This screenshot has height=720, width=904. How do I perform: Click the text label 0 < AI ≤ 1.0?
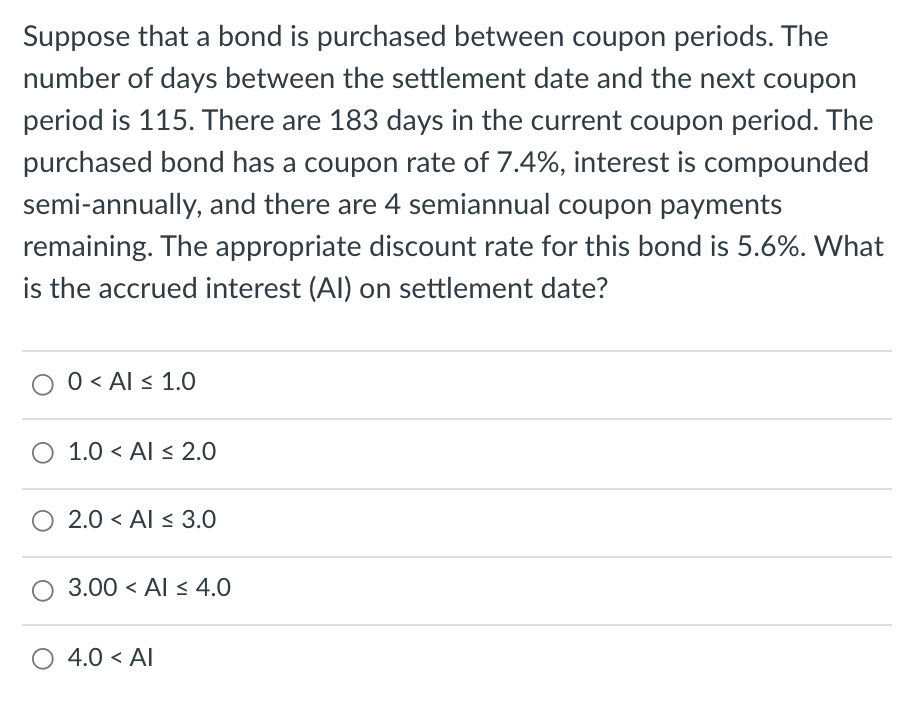[130, 382]
